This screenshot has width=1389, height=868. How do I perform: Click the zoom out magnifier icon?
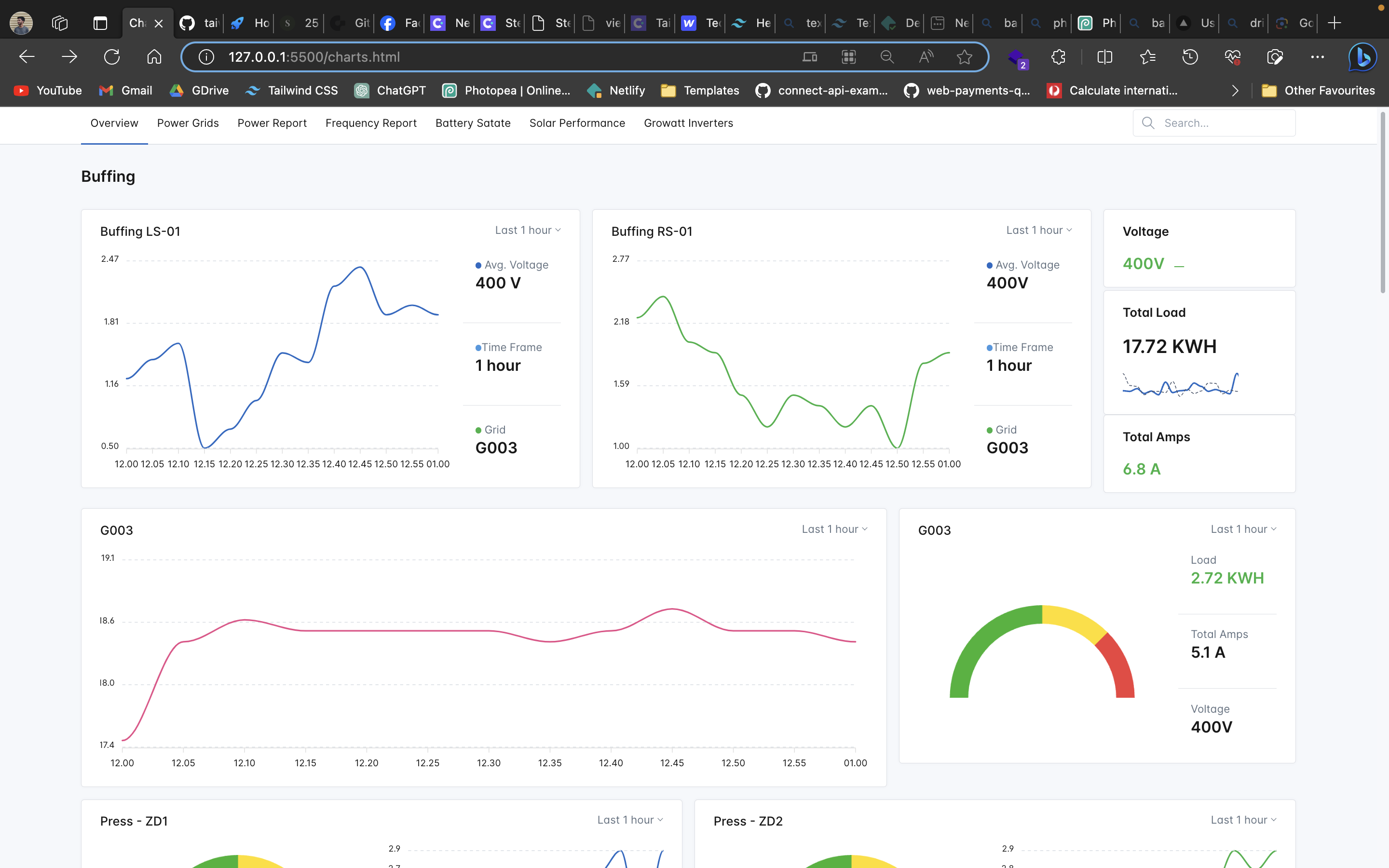887,57
